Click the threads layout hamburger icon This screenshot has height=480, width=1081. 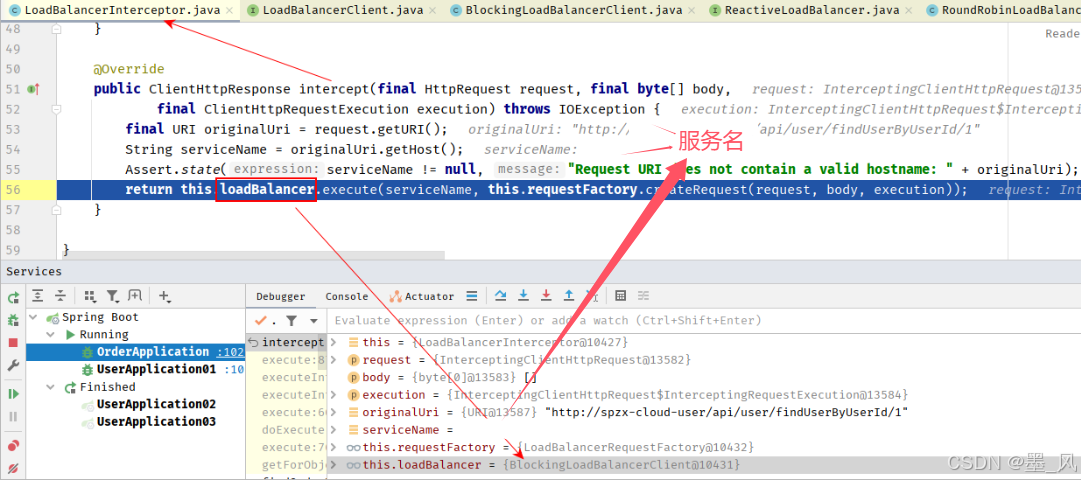click(x=472, y=296)
